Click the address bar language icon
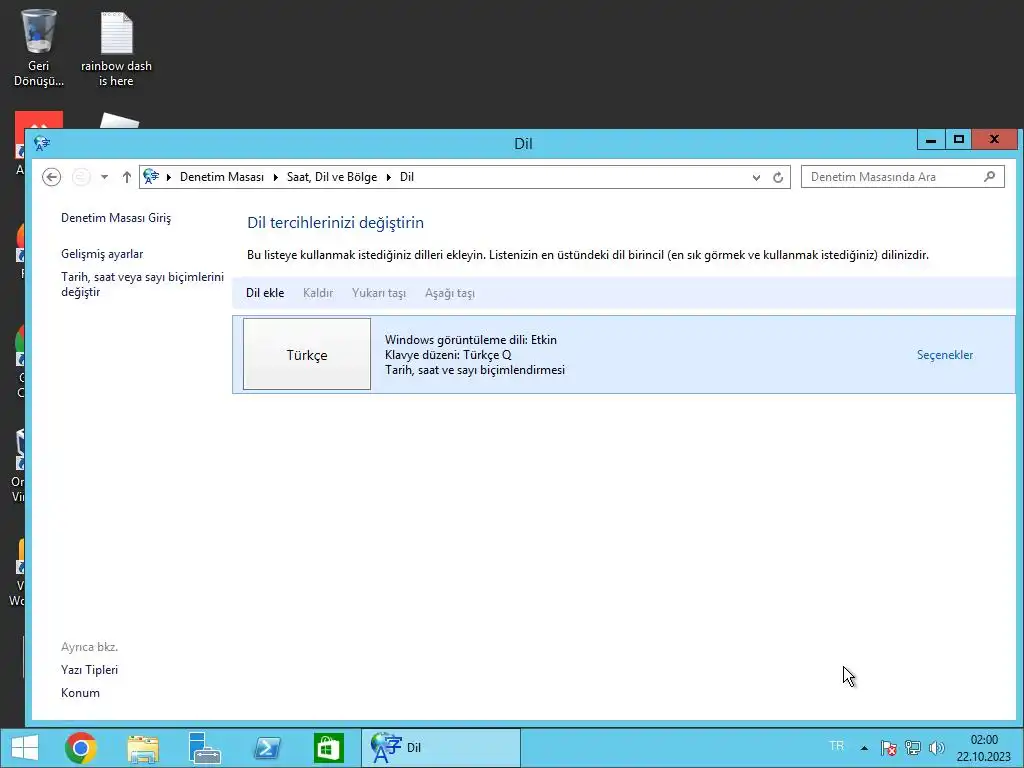This screenshot has height=768, width=1024. coord(151,176)
